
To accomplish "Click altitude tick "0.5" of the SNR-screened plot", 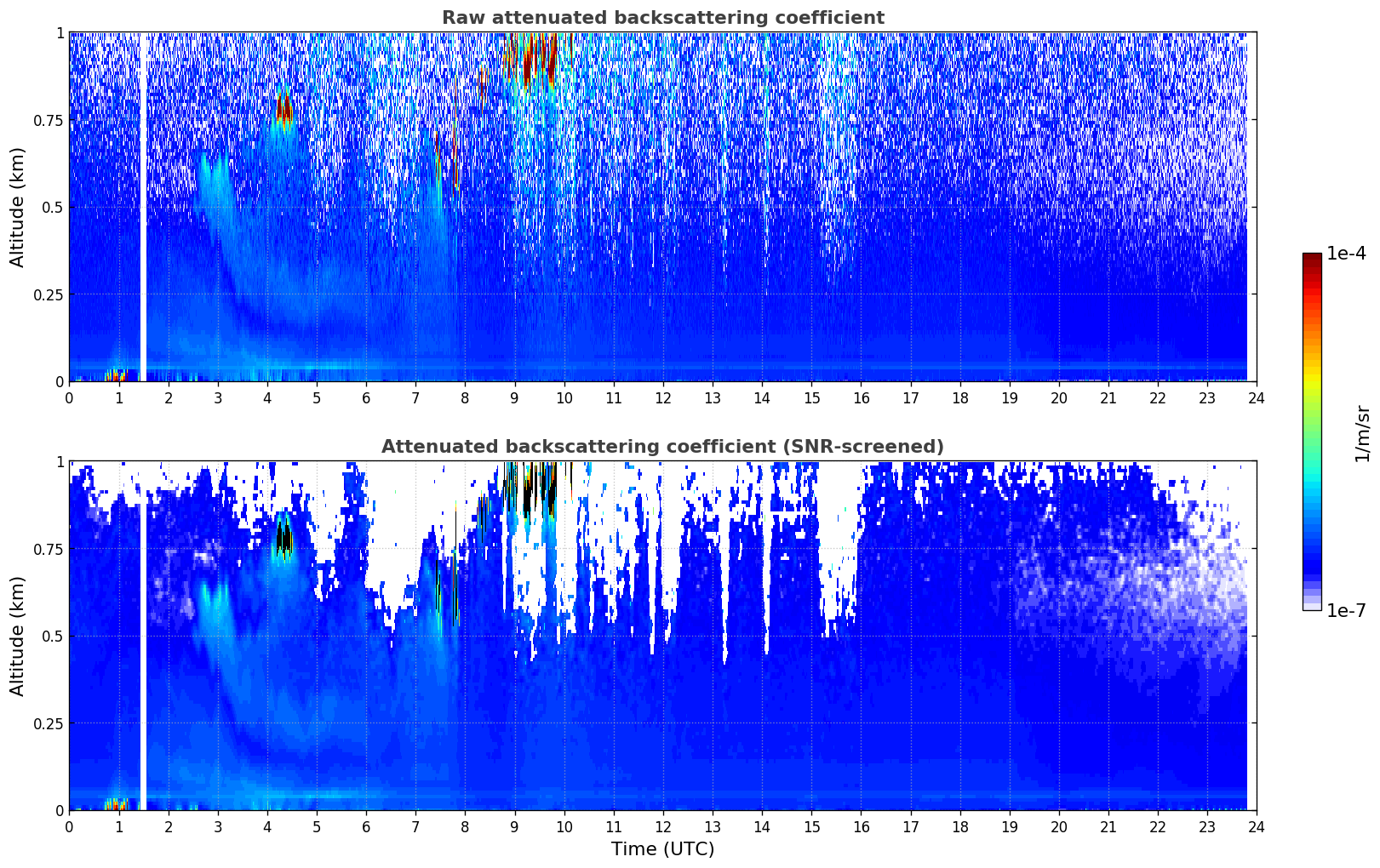I will (x=52, y=636).
